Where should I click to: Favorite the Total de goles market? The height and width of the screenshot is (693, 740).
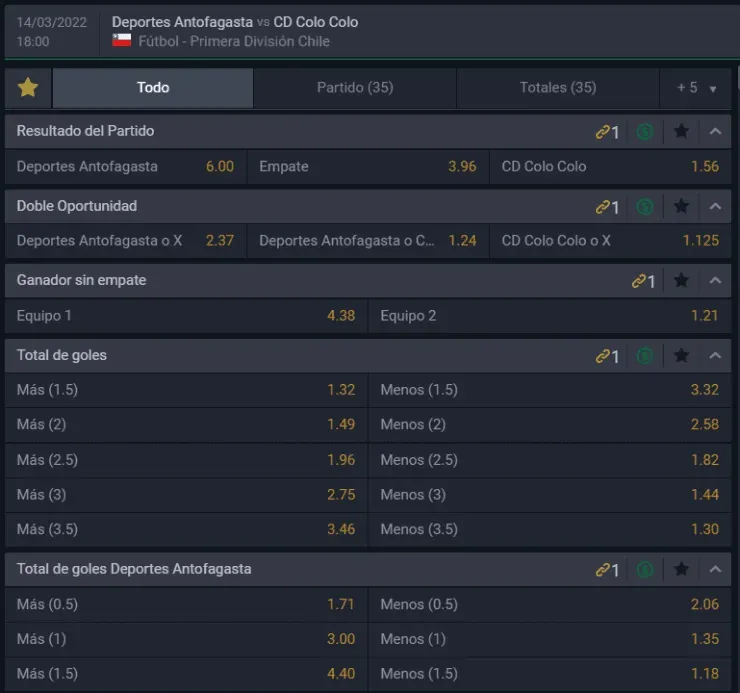pos(681,355)
